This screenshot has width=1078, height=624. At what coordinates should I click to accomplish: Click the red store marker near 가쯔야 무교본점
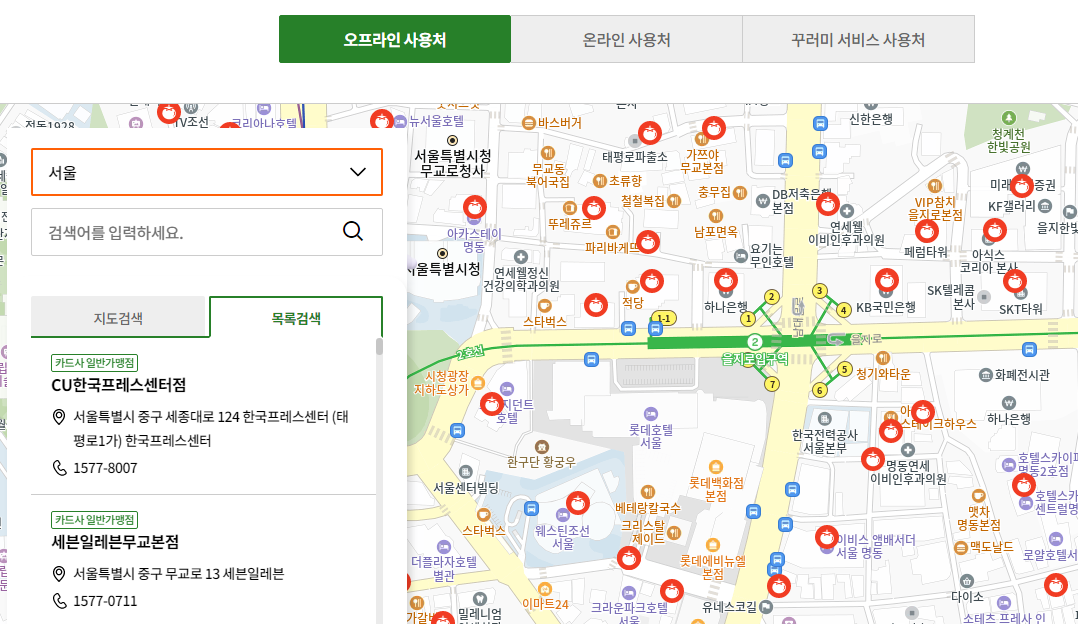[x=714, y=128]
